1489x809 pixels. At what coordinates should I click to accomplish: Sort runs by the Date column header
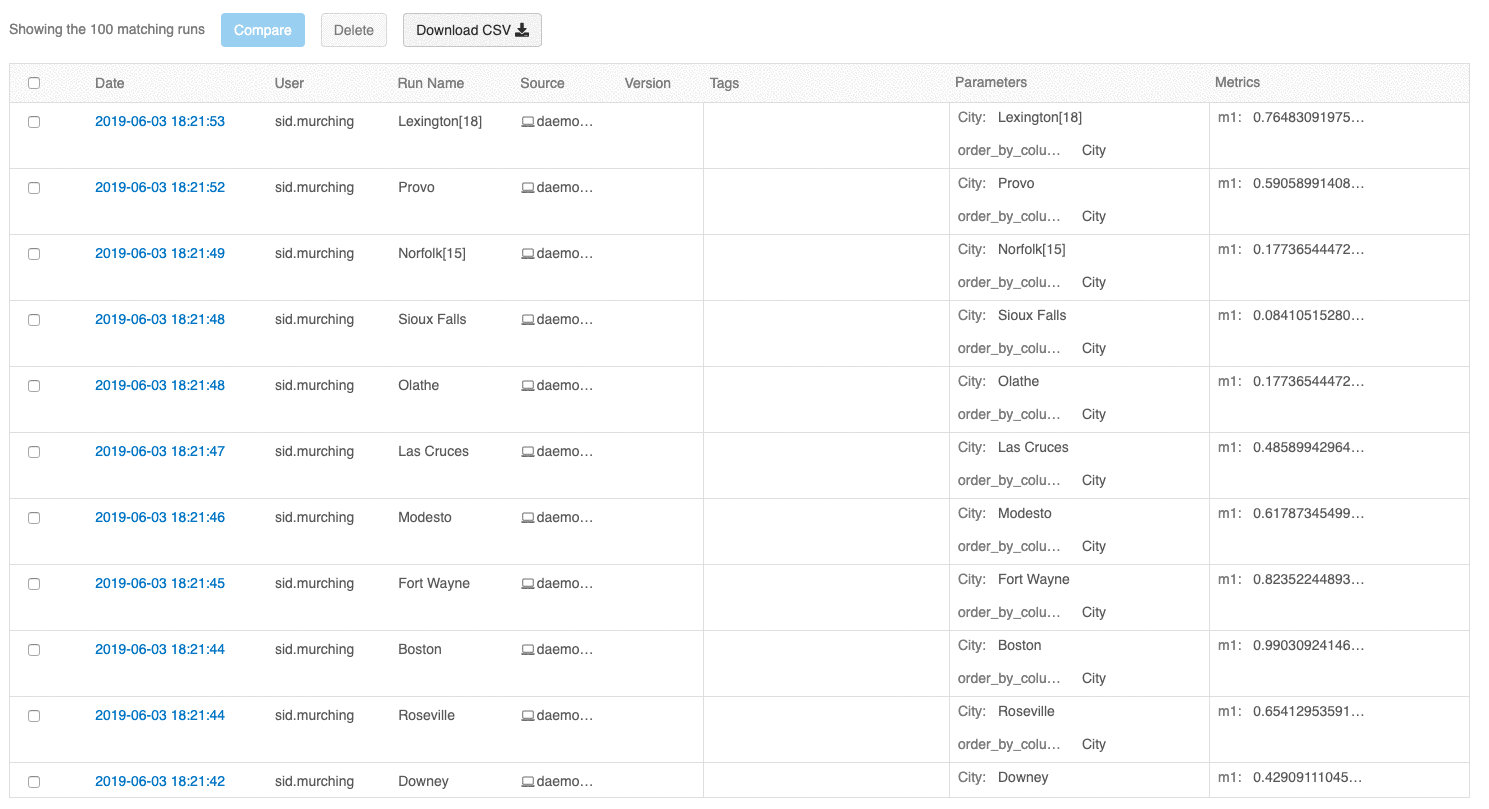pyautogui.click(x=110, y=83)
